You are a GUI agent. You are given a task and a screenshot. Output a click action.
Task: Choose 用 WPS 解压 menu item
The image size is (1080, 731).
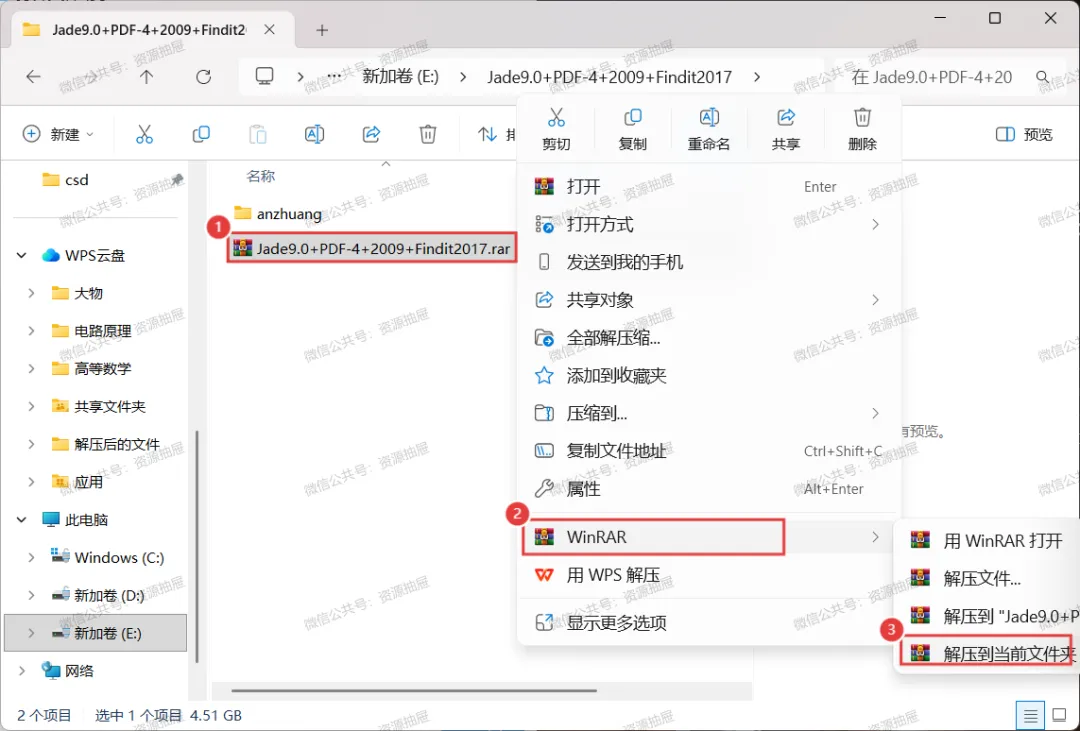pyautogui.click(x=708, y=575)
